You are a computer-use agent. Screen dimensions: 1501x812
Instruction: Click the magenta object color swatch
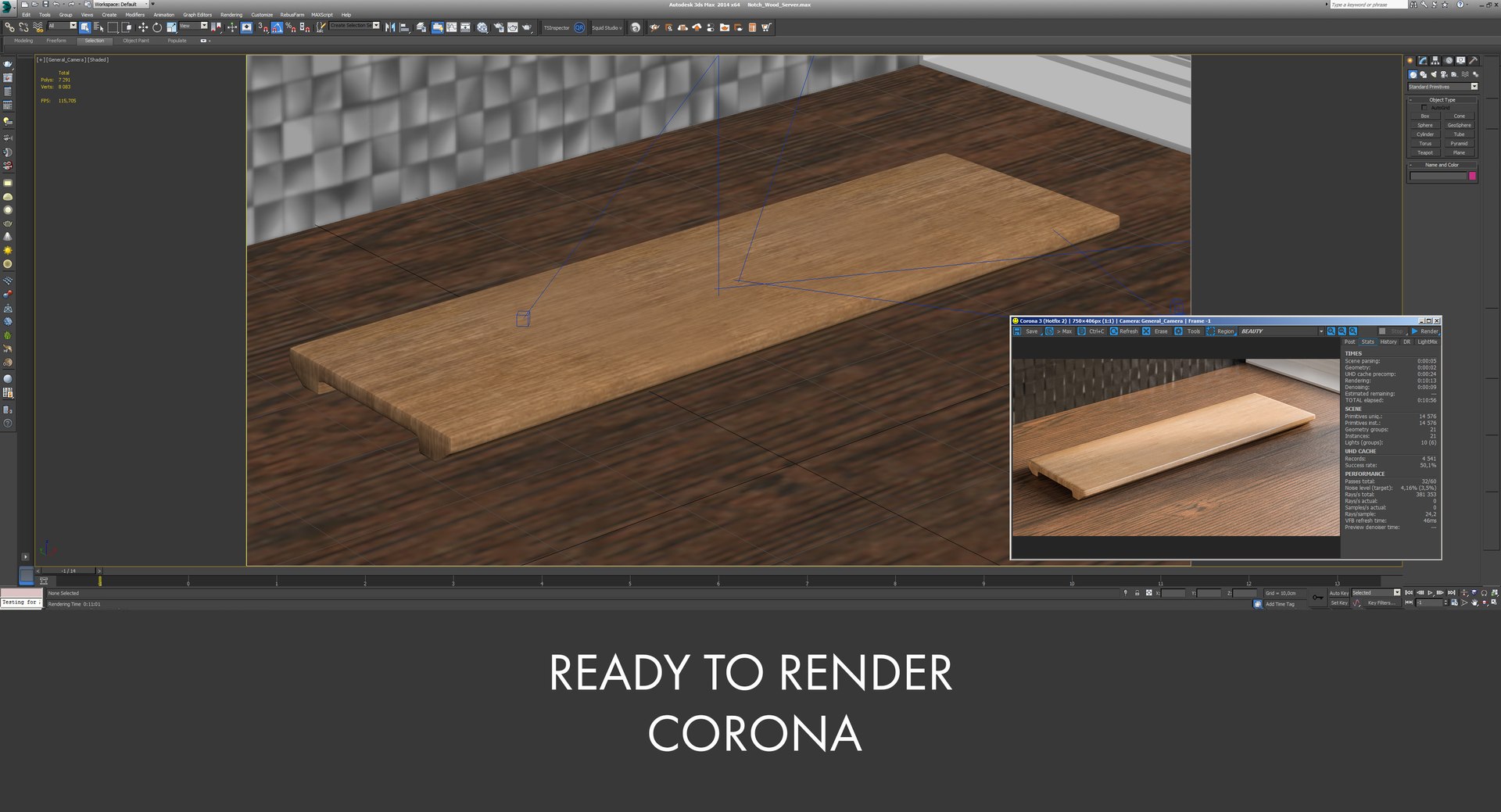coord(1473,177)
